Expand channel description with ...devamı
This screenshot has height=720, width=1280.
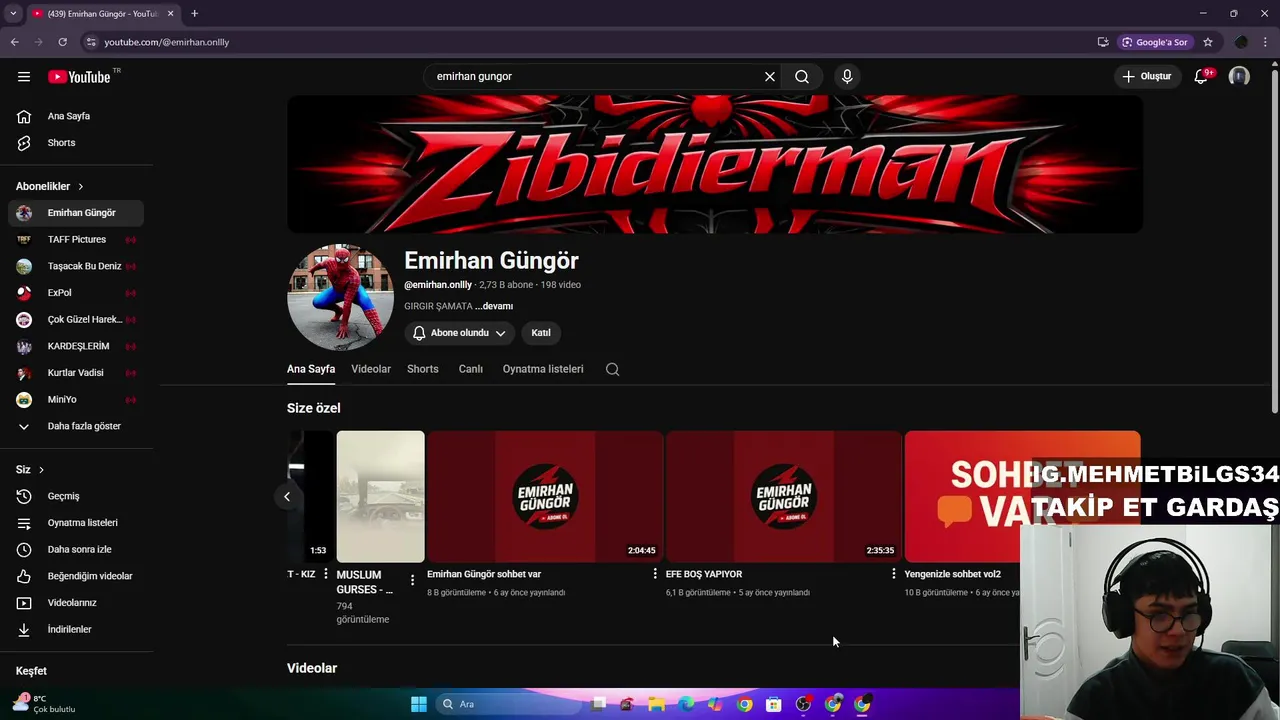tap(494, 306)
